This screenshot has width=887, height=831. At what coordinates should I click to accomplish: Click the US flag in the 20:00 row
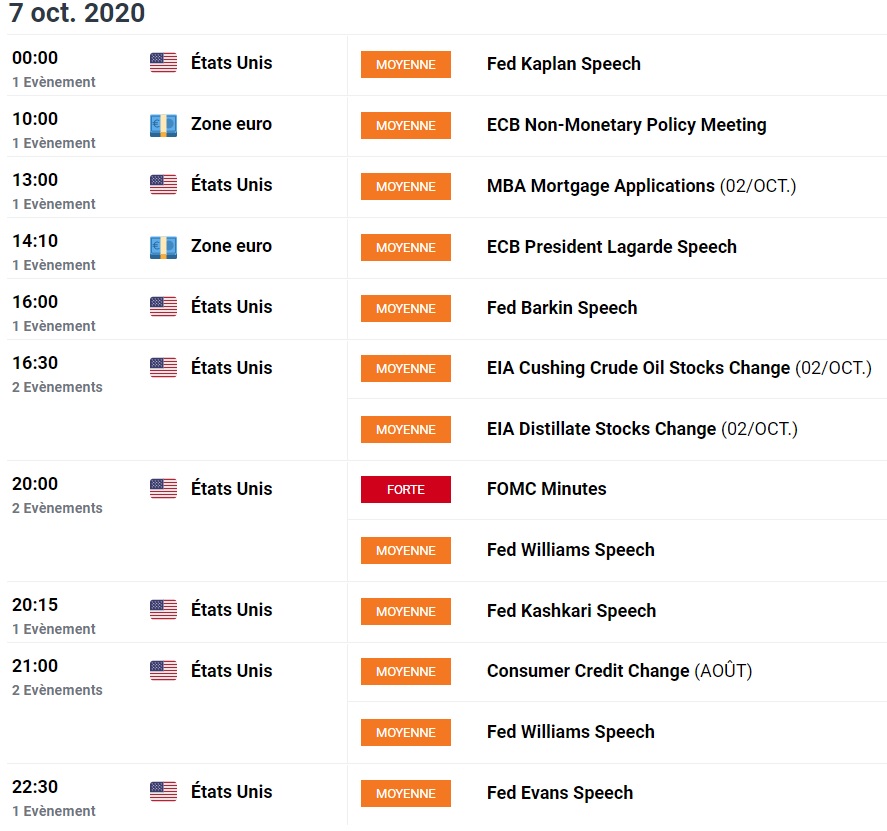(x=163, y=489)
